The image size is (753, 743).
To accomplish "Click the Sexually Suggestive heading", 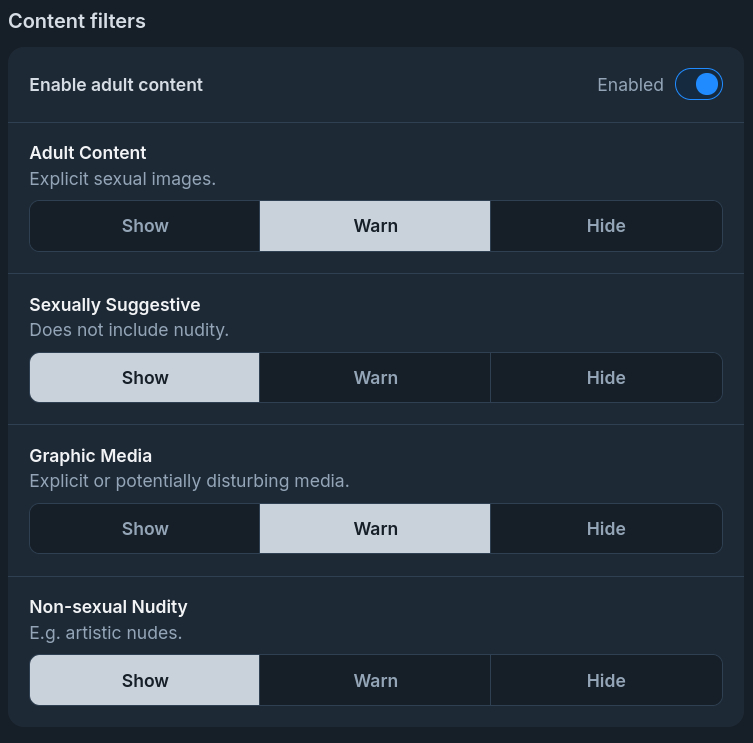I will pyautogui.click(x=115, y=305).
